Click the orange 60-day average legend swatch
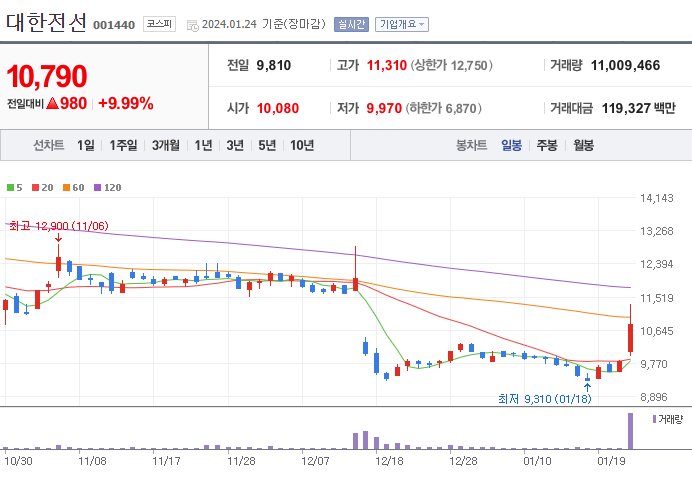This screenshot has height=485, width=692. pyautogui.click(x=67, y=188)
